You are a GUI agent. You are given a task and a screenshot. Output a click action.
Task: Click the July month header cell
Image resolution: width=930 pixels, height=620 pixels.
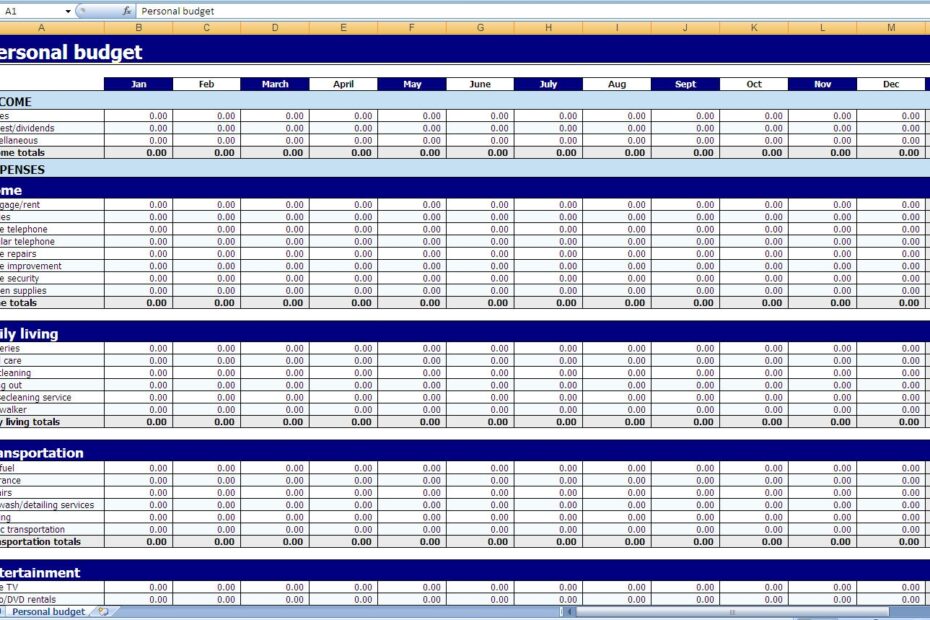point(547,84)
